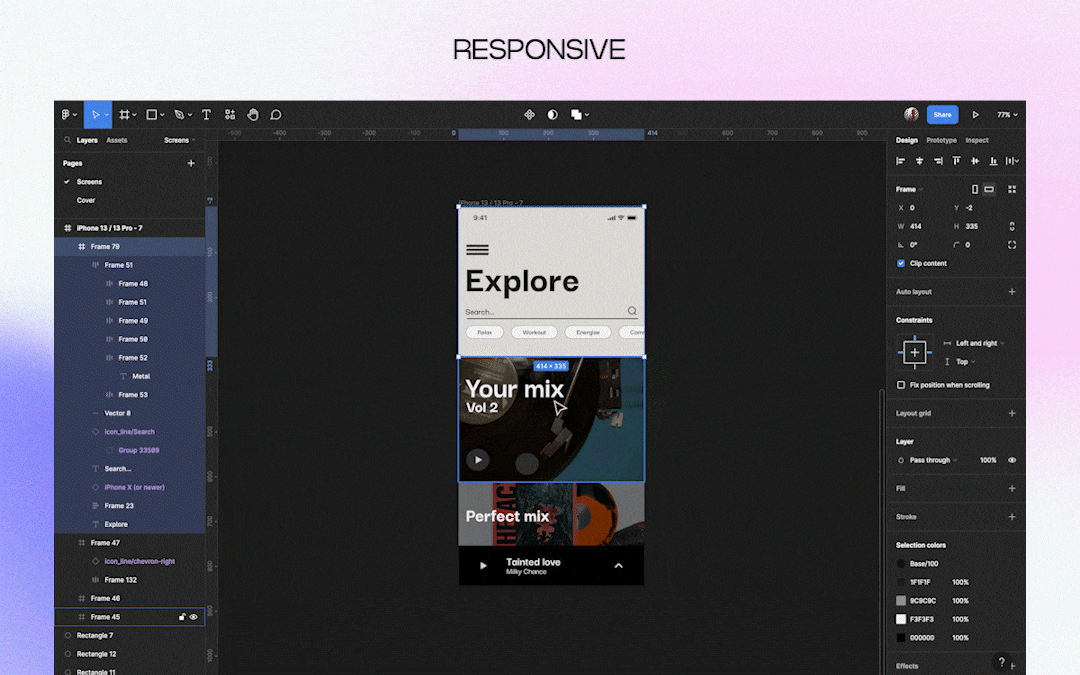This screenshot has width=1080, height=675.
Task: Add Auto layout with plus button
Action: click(x=1012, y=291)
